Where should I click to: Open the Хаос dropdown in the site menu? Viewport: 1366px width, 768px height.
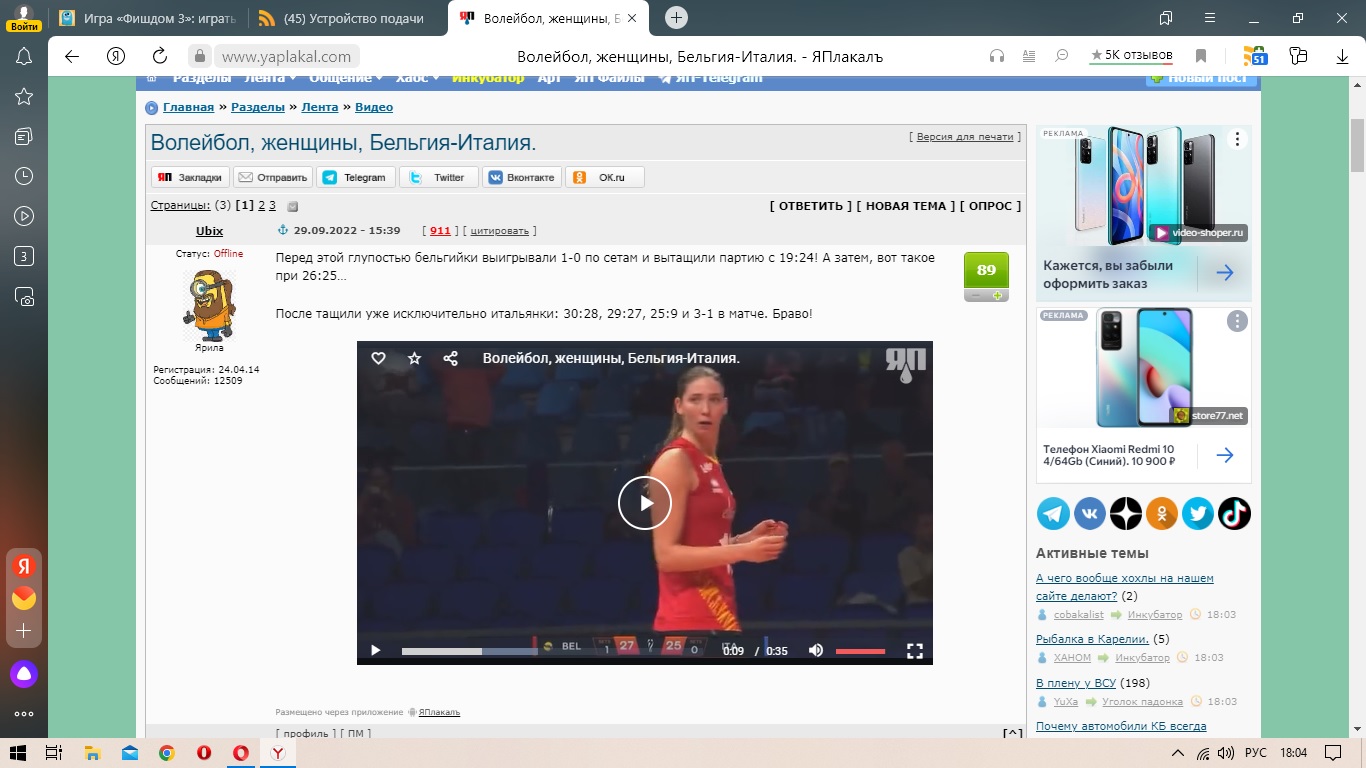(415, 78)
